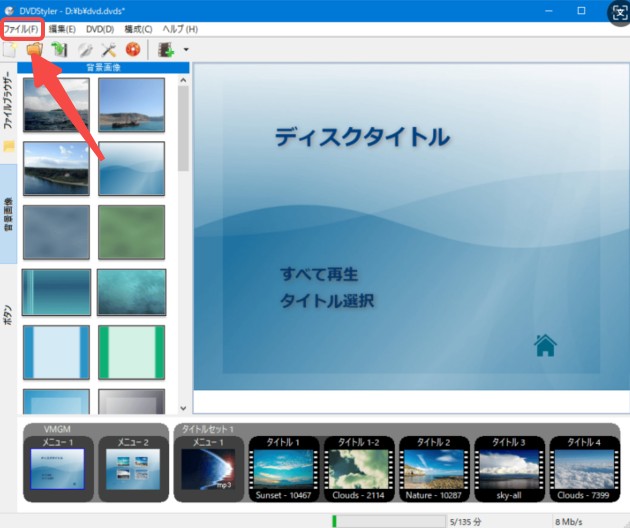
Task: Select the ship on sea background thumbnail
Action: click(131, 105)
